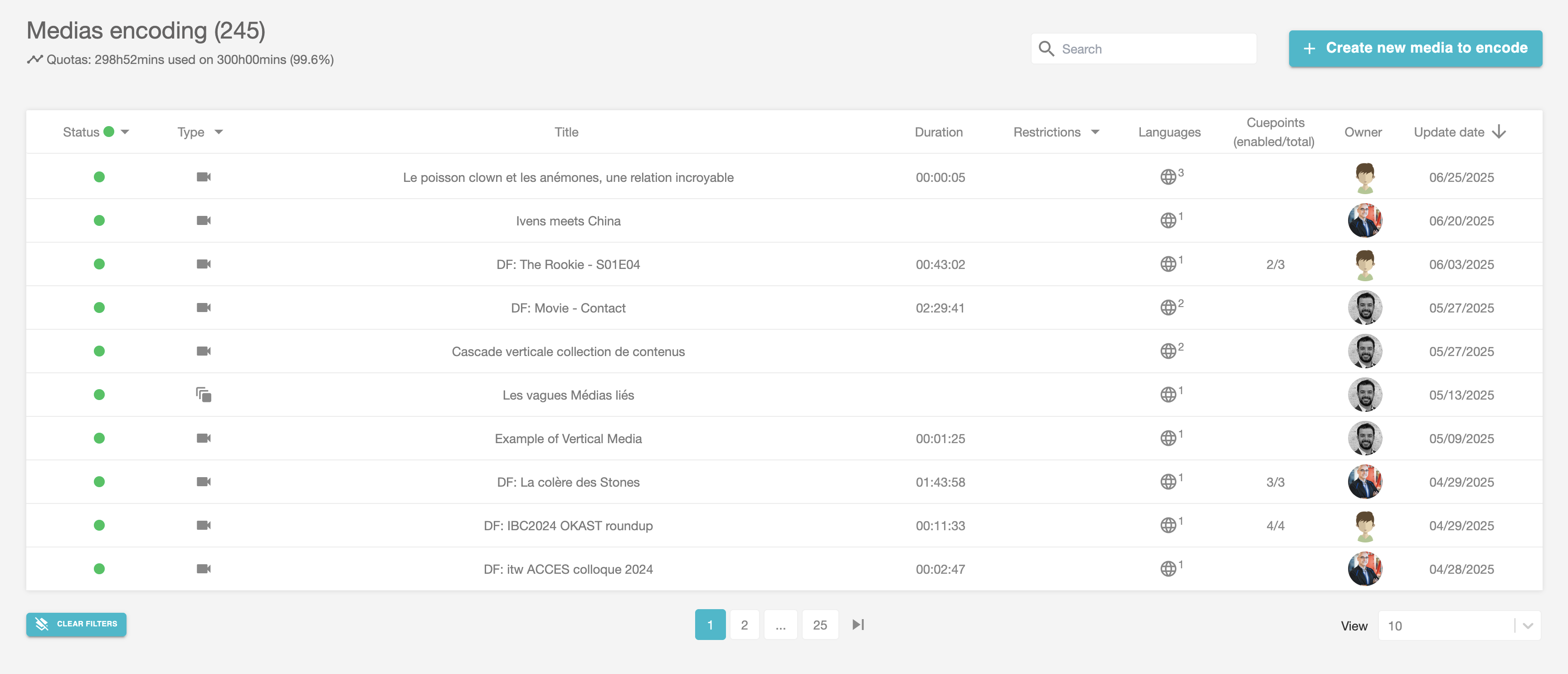Click the ellipsis pagination button

[x=780, y=625]
